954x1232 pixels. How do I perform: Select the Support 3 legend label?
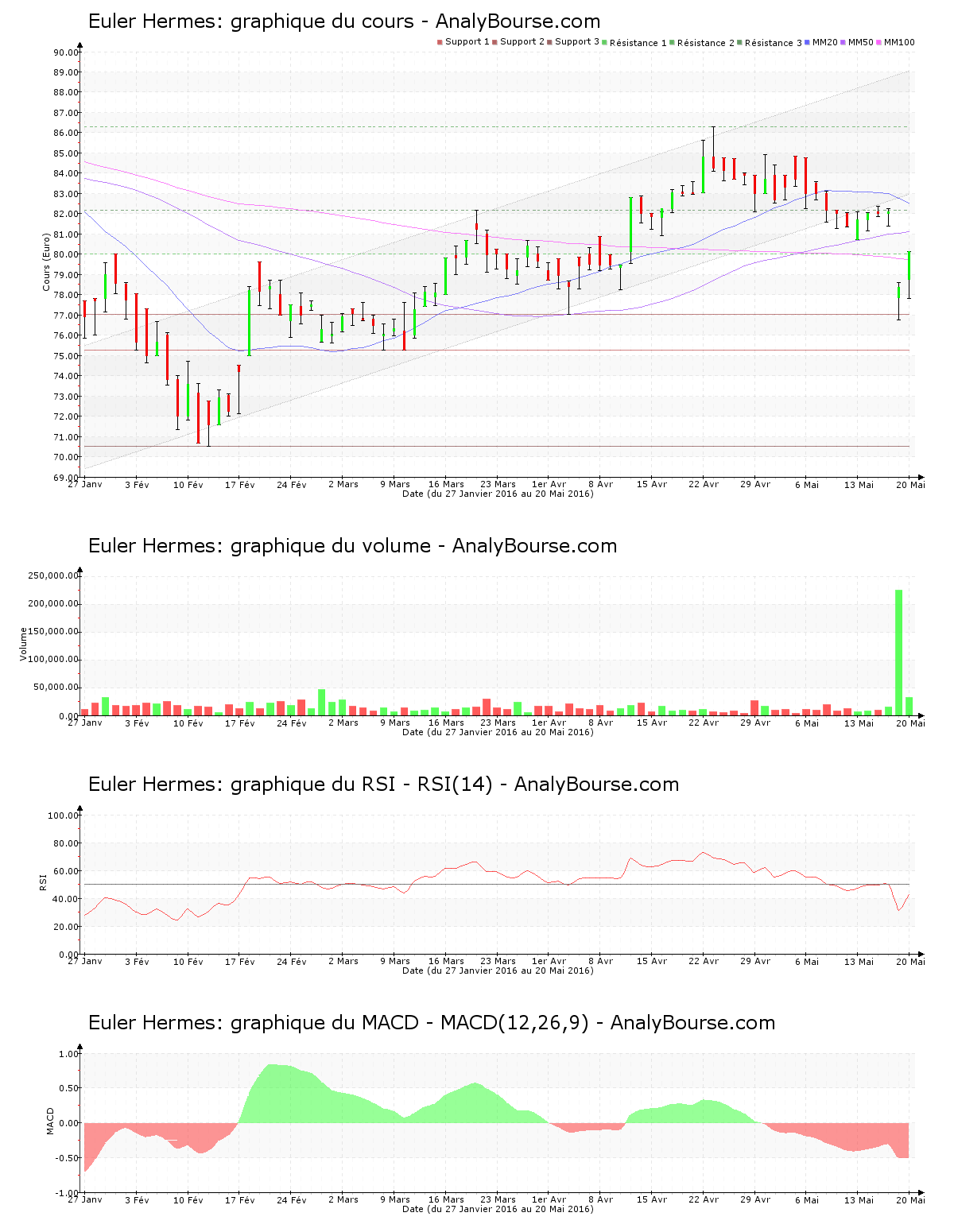click(x=577, y=42)
